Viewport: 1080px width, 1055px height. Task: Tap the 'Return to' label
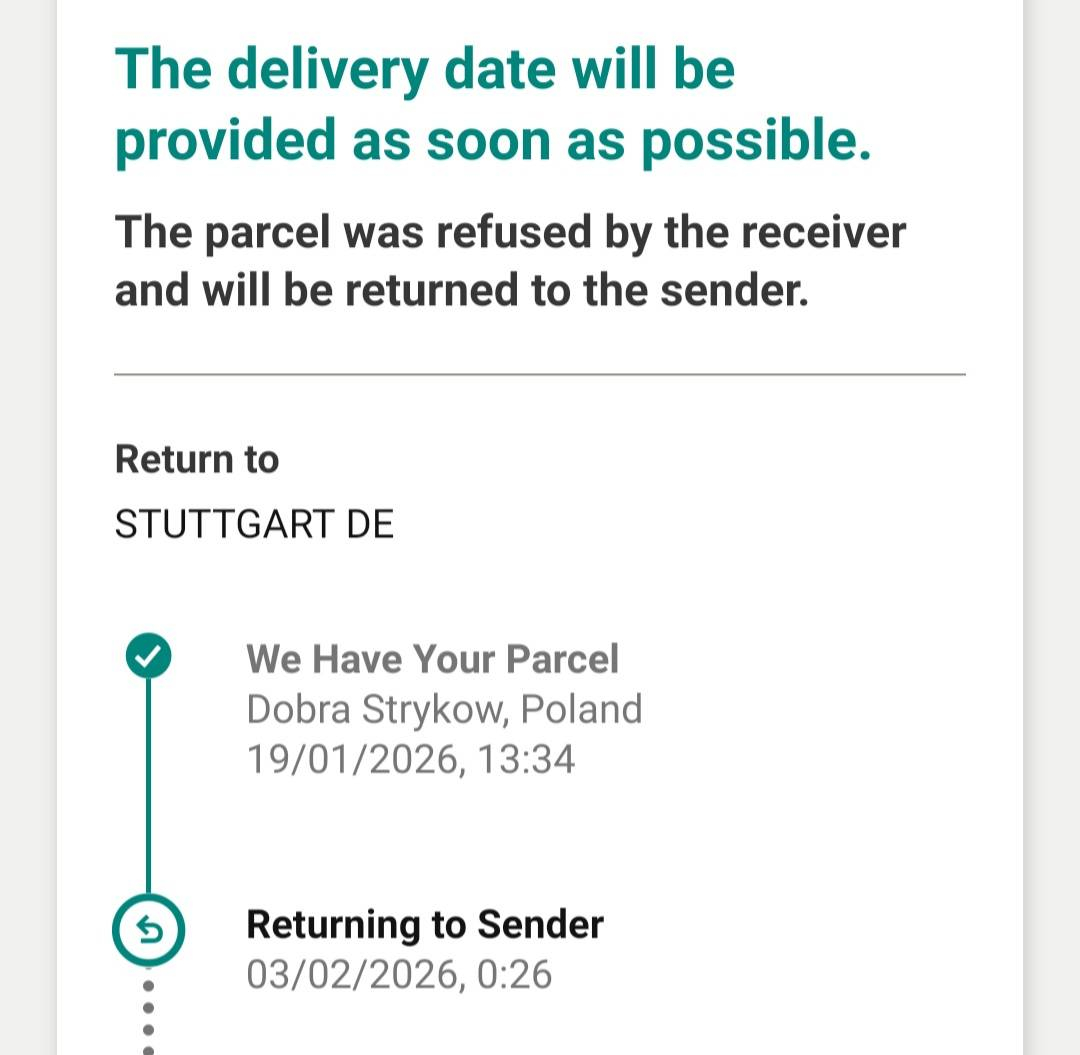click(x=197, y=459)
